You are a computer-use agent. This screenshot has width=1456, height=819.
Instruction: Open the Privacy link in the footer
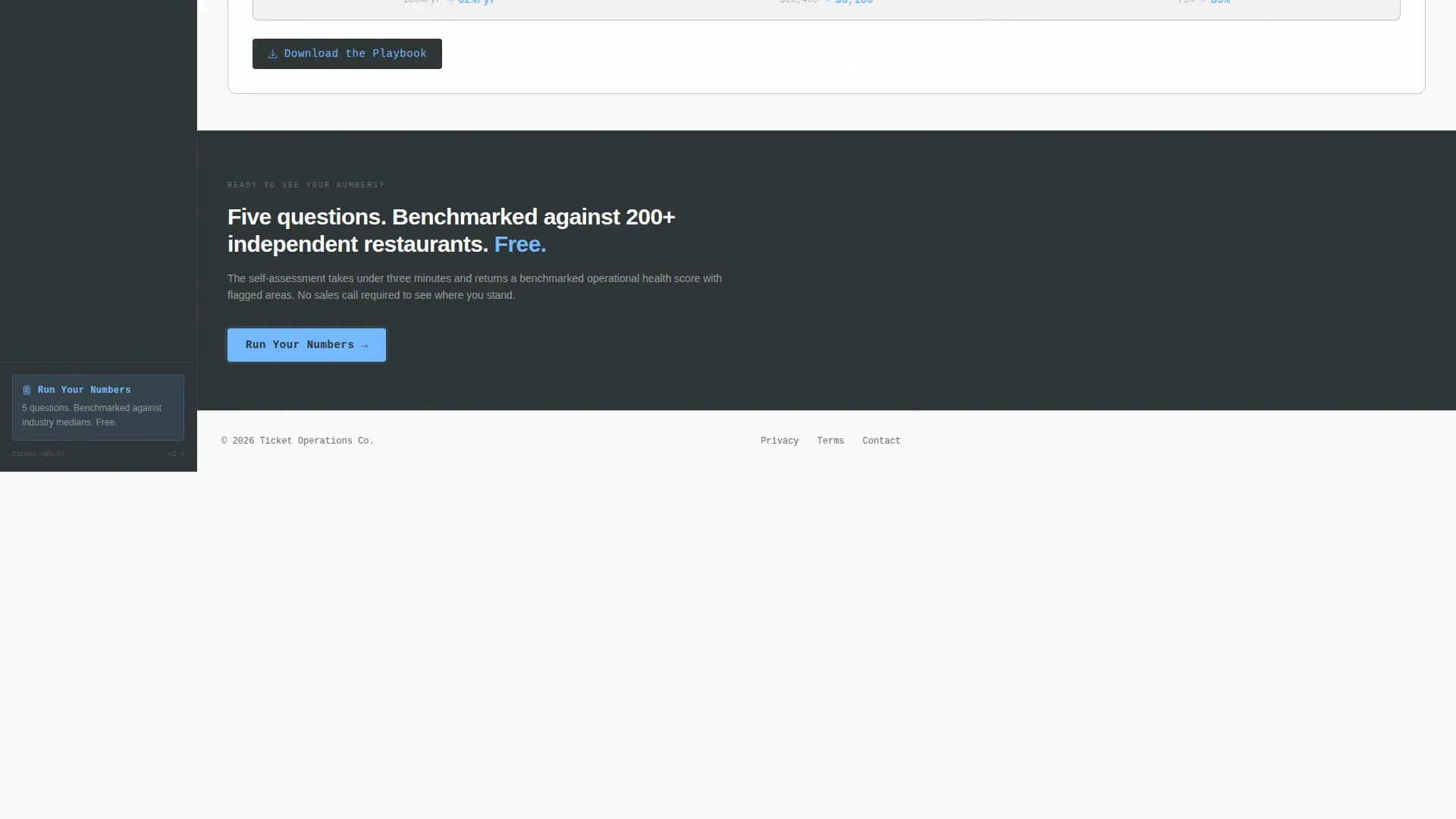pos(780,441)
